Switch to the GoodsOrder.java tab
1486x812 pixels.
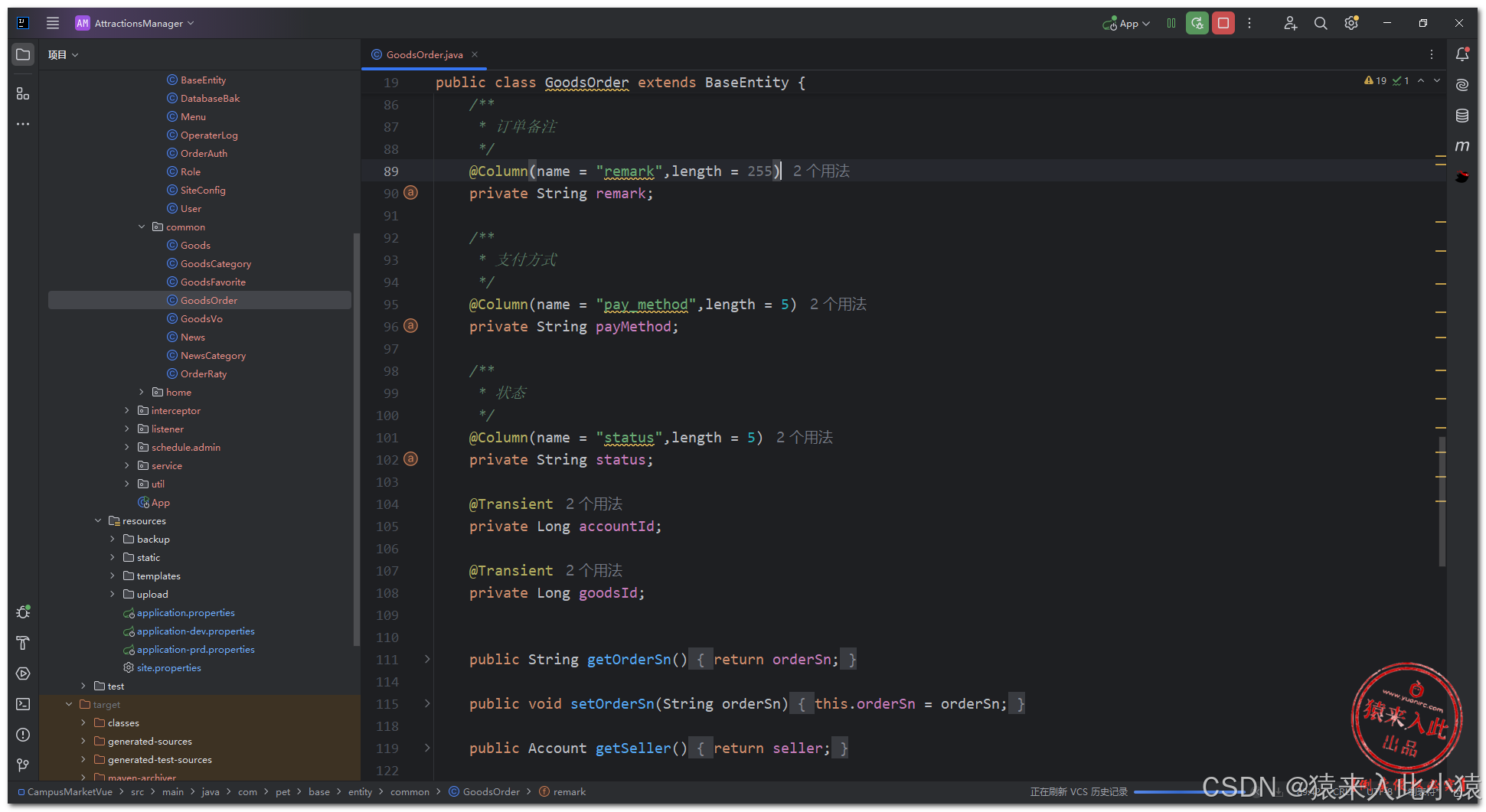[424, 54]
